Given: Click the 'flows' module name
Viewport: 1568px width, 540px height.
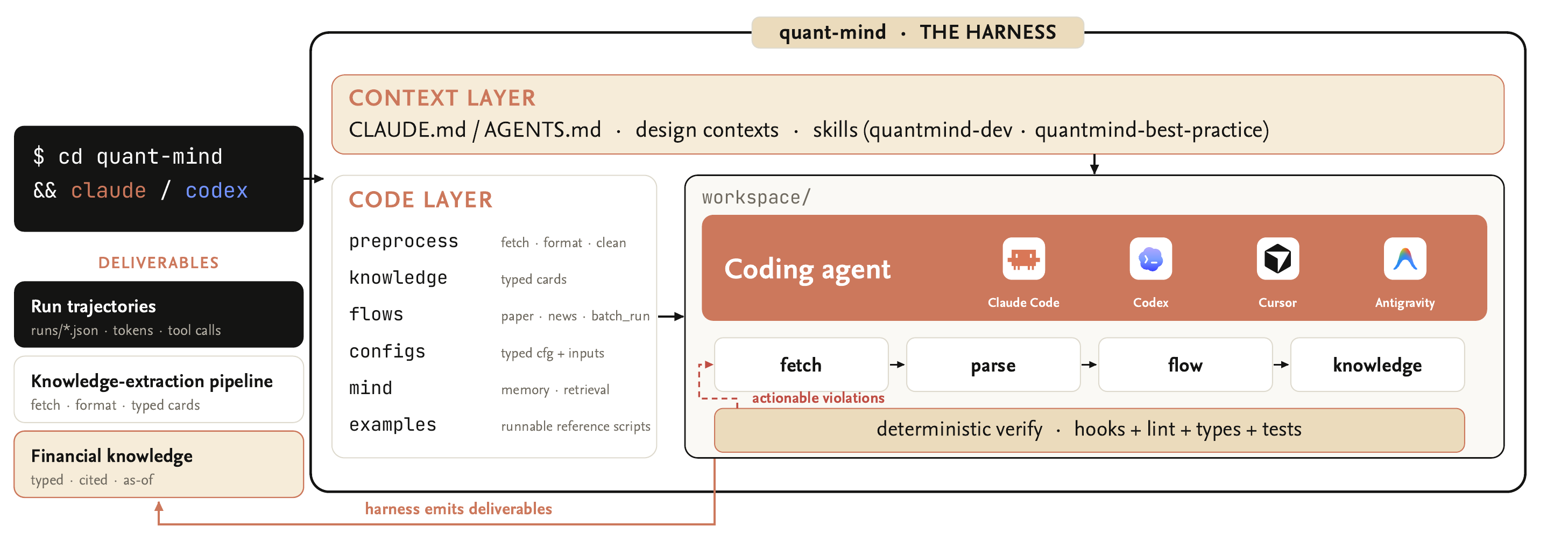Looking at the screenshot, I should (x=376, y=314).
